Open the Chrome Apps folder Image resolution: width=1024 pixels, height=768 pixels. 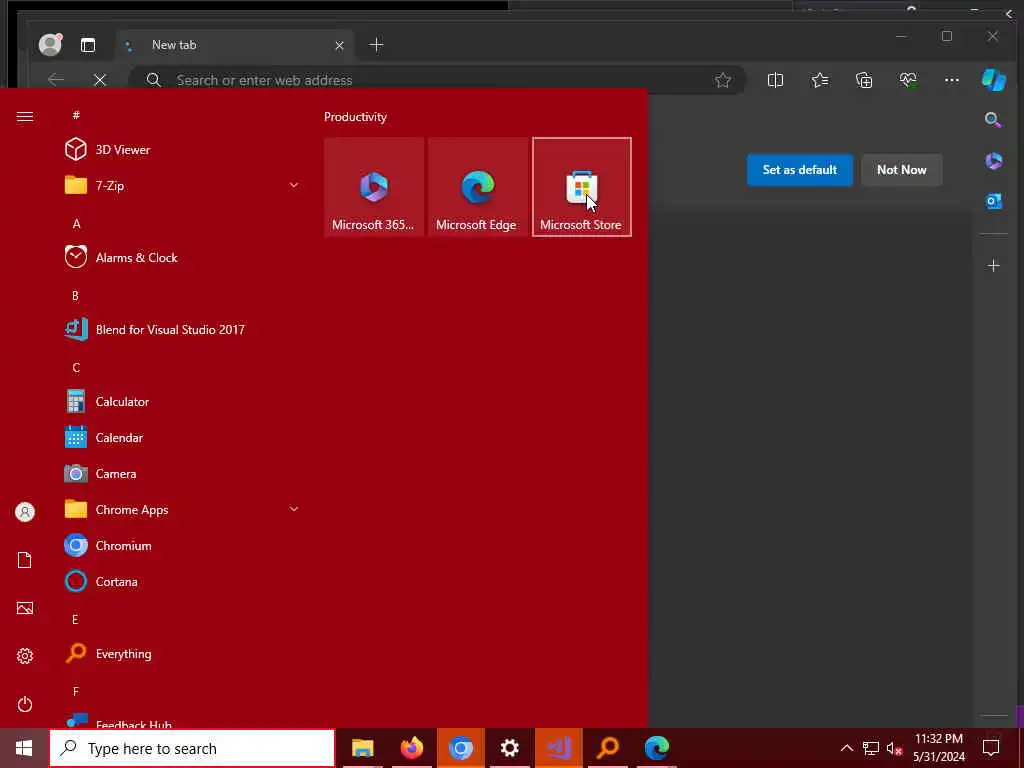coord(183,509)
